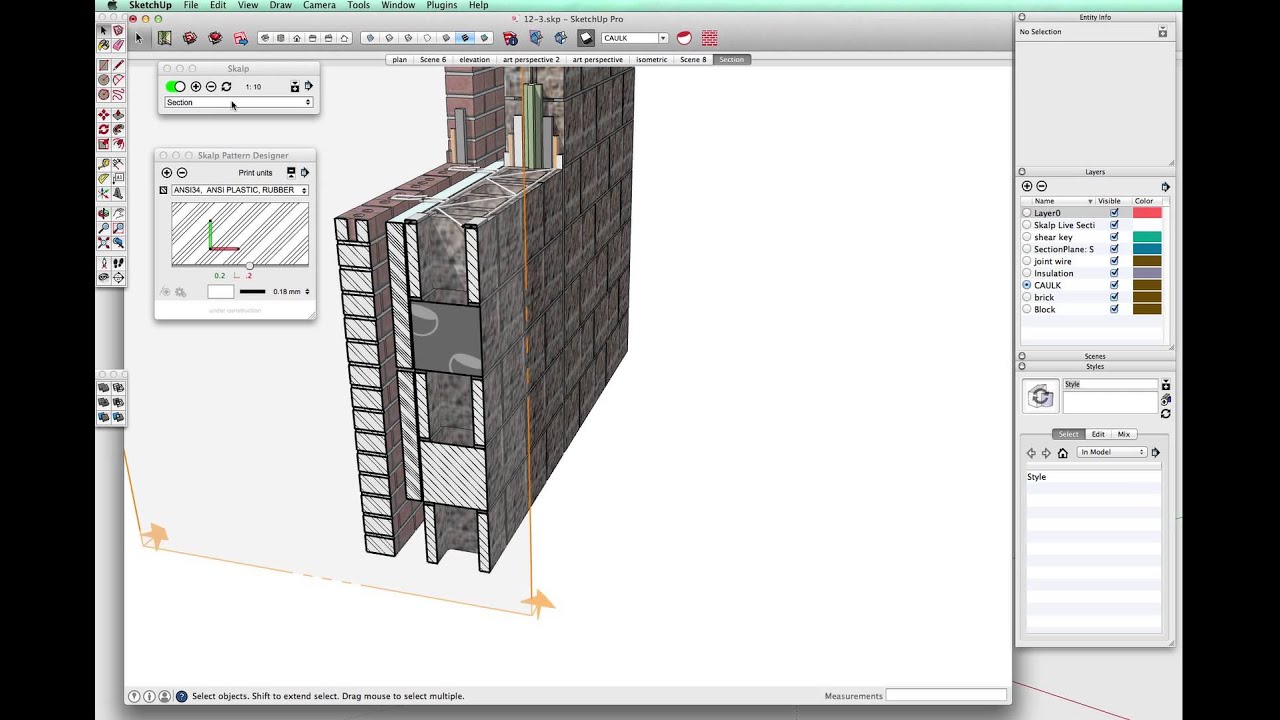
Task: Click the red half-circle toolbar icon
Action: [x=684, y=38]
